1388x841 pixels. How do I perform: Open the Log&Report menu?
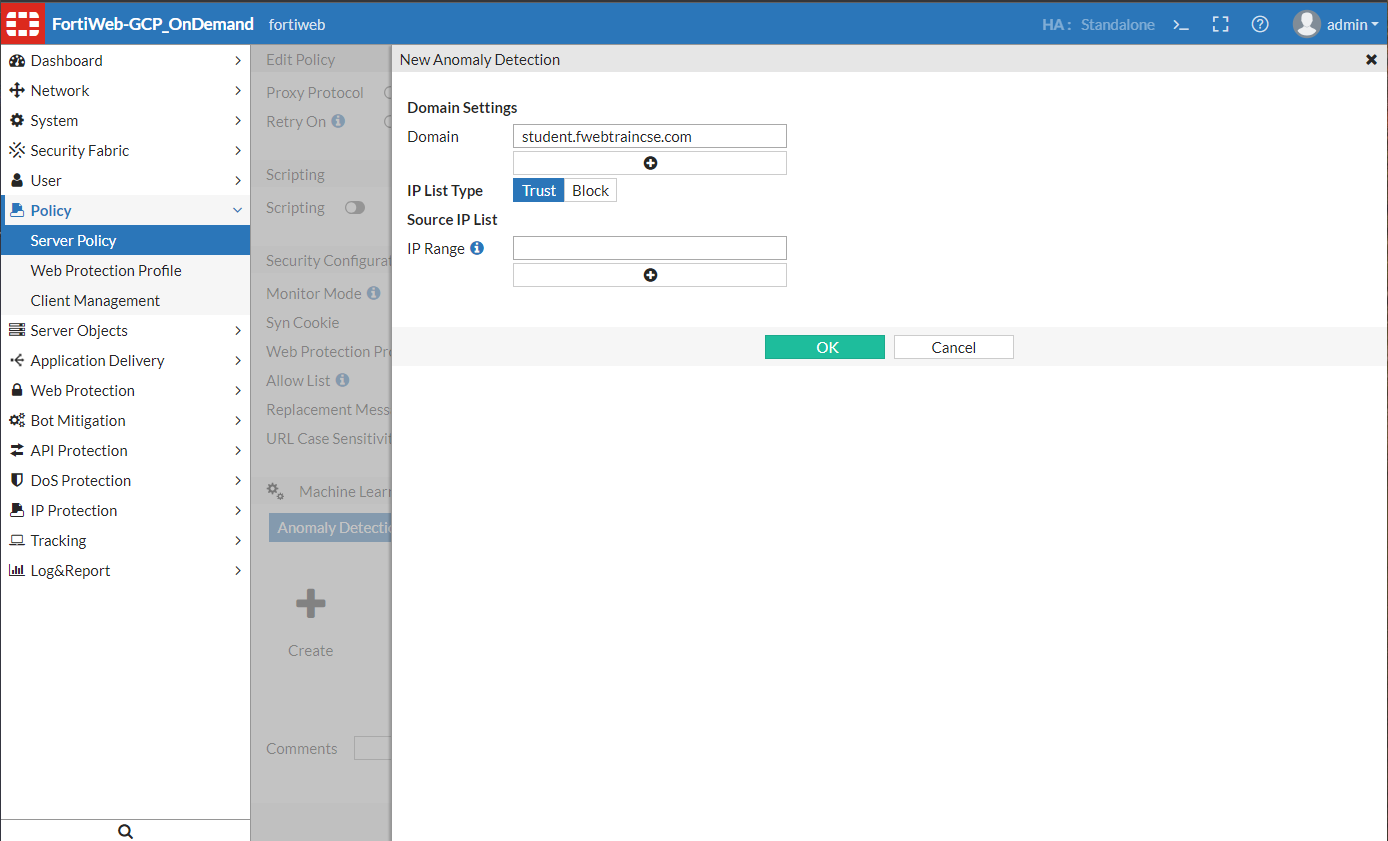pos(125,570)
